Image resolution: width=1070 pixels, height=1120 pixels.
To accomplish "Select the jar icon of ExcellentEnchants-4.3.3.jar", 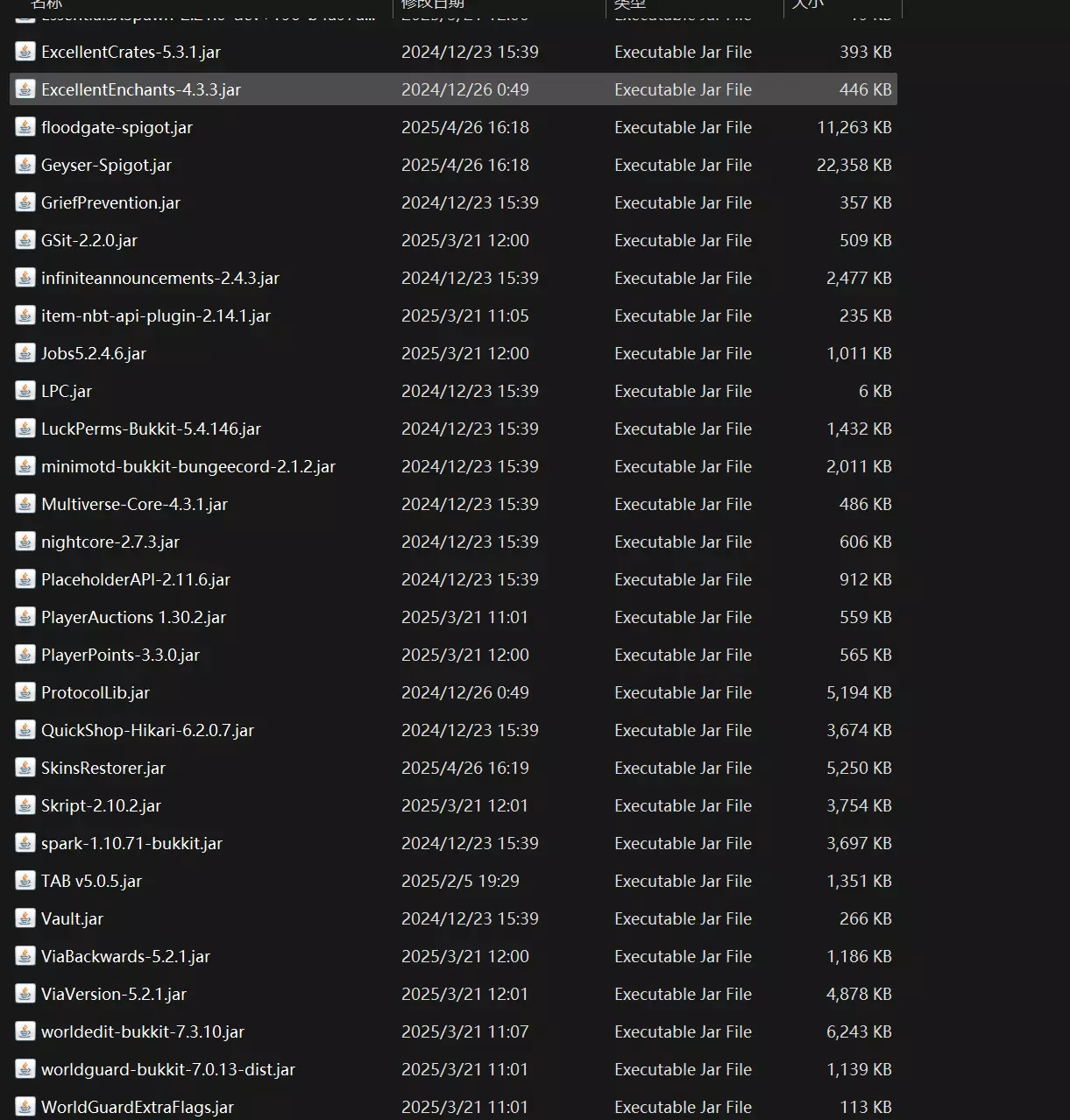I will (25, 89).
